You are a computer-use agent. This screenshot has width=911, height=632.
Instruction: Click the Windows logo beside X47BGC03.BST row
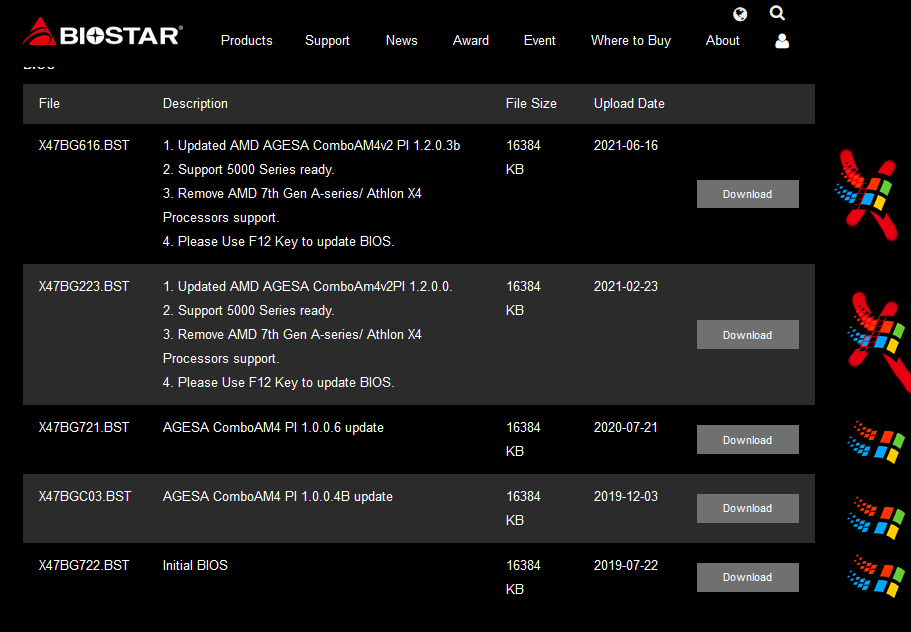tap(876, 517)
